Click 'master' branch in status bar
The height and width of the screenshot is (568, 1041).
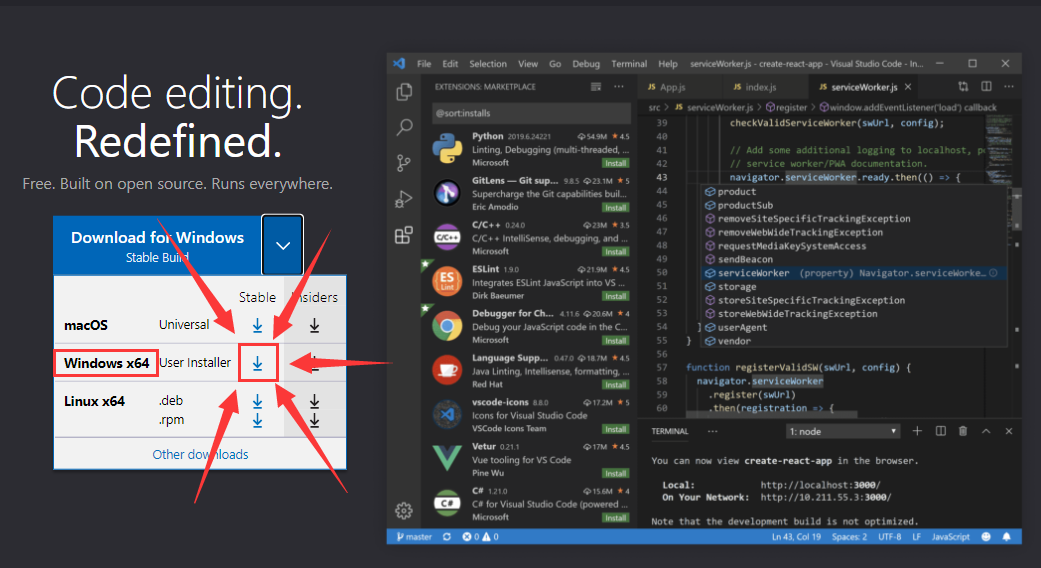[414, 537]
